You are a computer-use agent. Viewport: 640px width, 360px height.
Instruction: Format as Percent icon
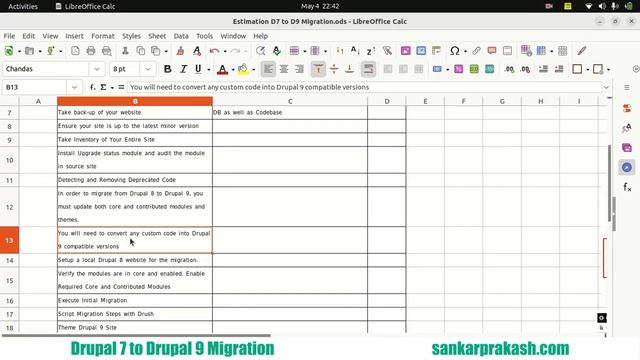pos(458,69)
